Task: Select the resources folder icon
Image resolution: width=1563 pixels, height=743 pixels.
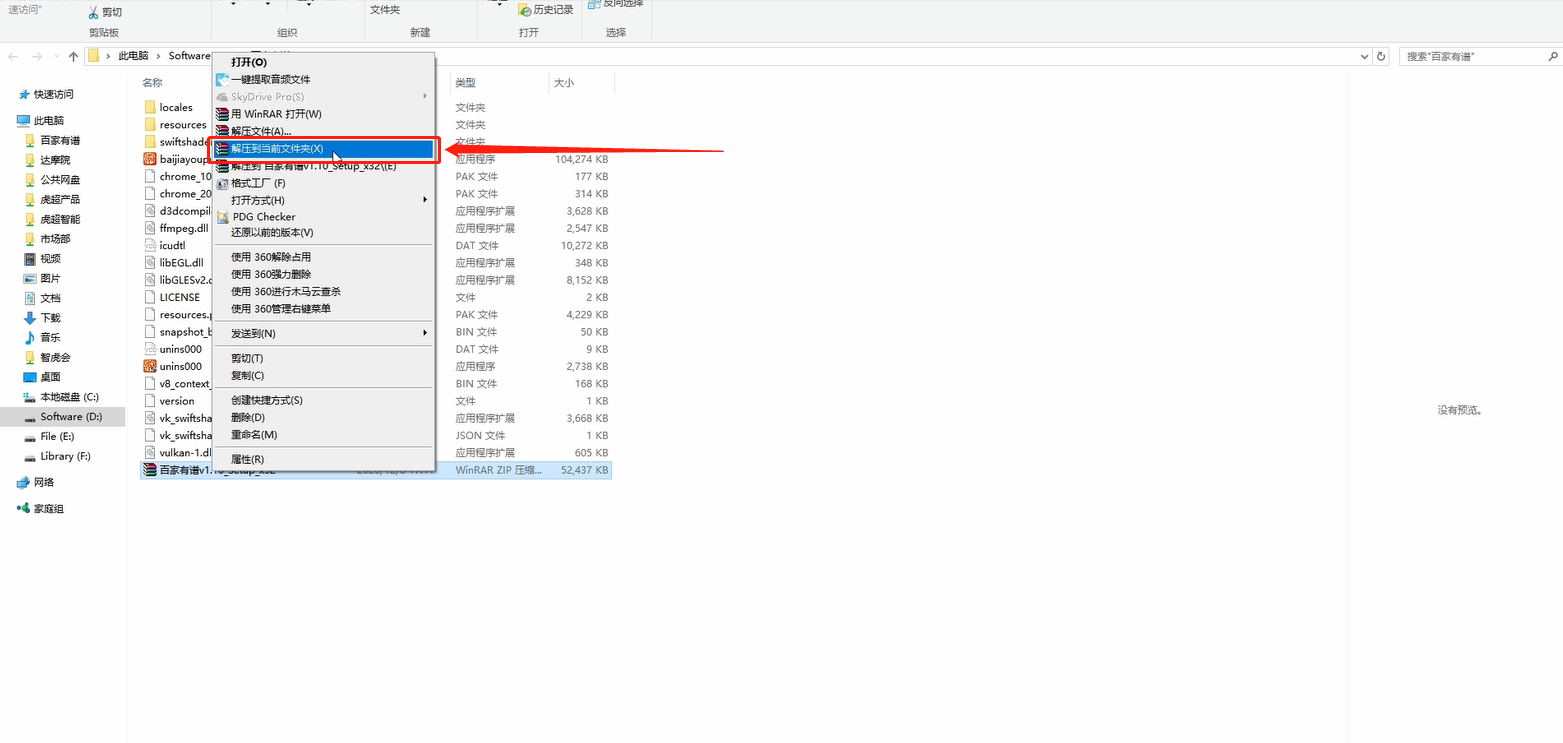Action: pos(150,125)
